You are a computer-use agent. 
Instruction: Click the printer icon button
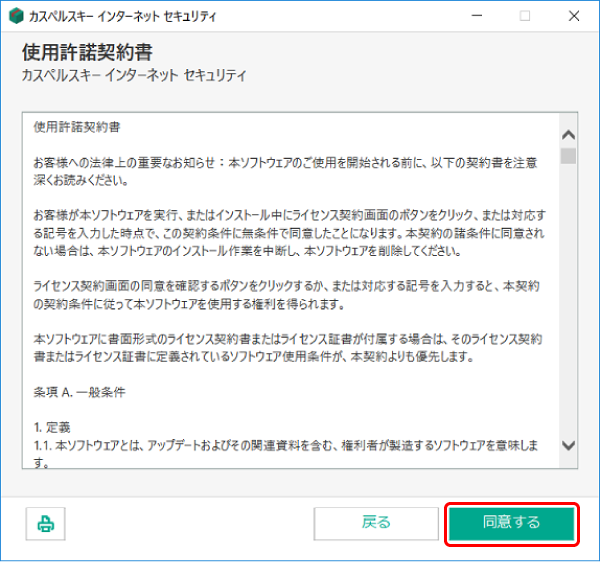46,523
